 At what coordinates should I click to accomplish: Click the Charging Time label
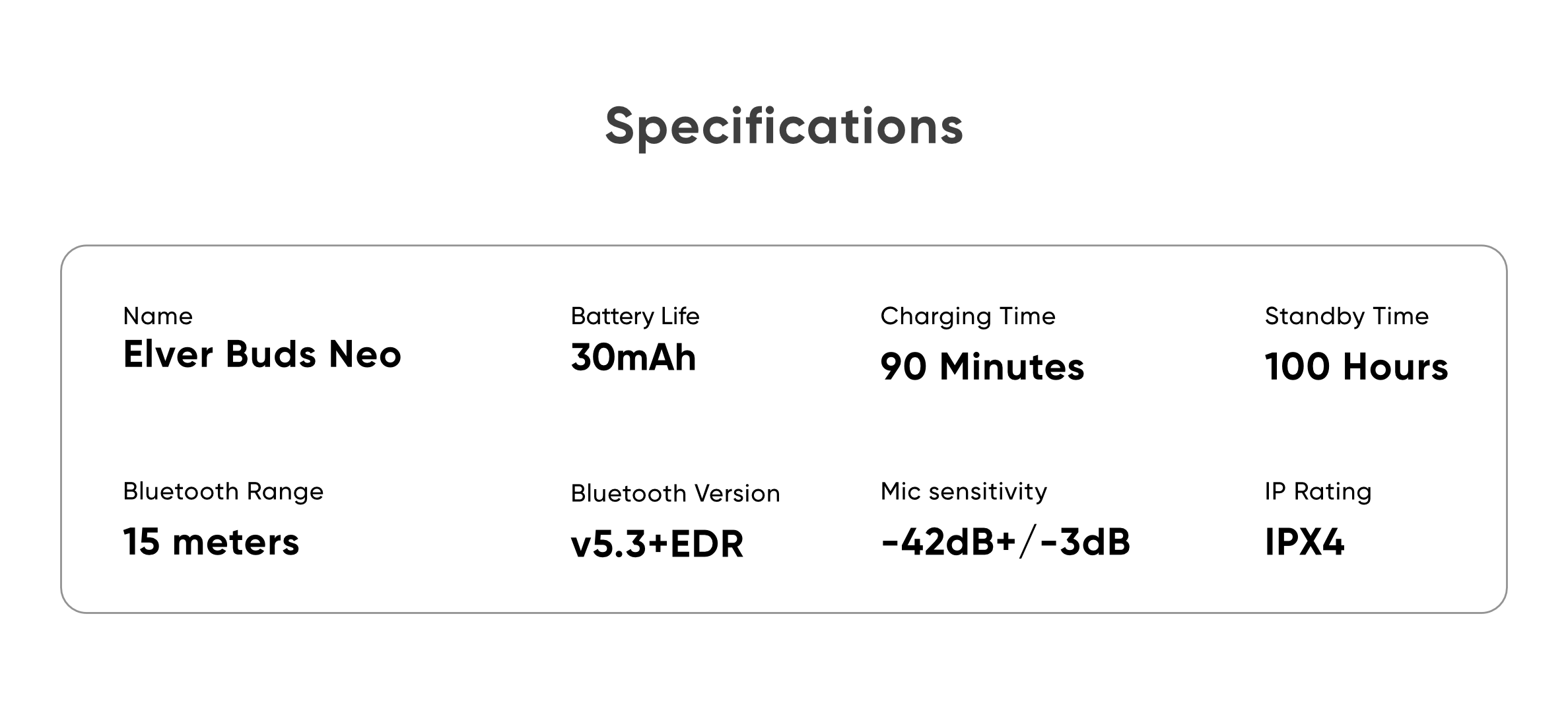pyautogui.click(x=967, y=316)
